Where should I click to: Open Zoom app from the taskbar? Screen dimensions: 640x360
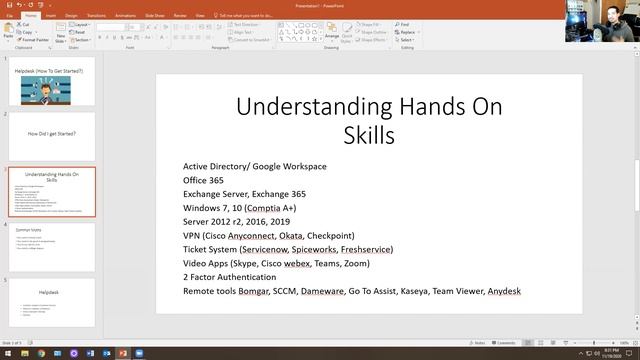tap(139, 353)
